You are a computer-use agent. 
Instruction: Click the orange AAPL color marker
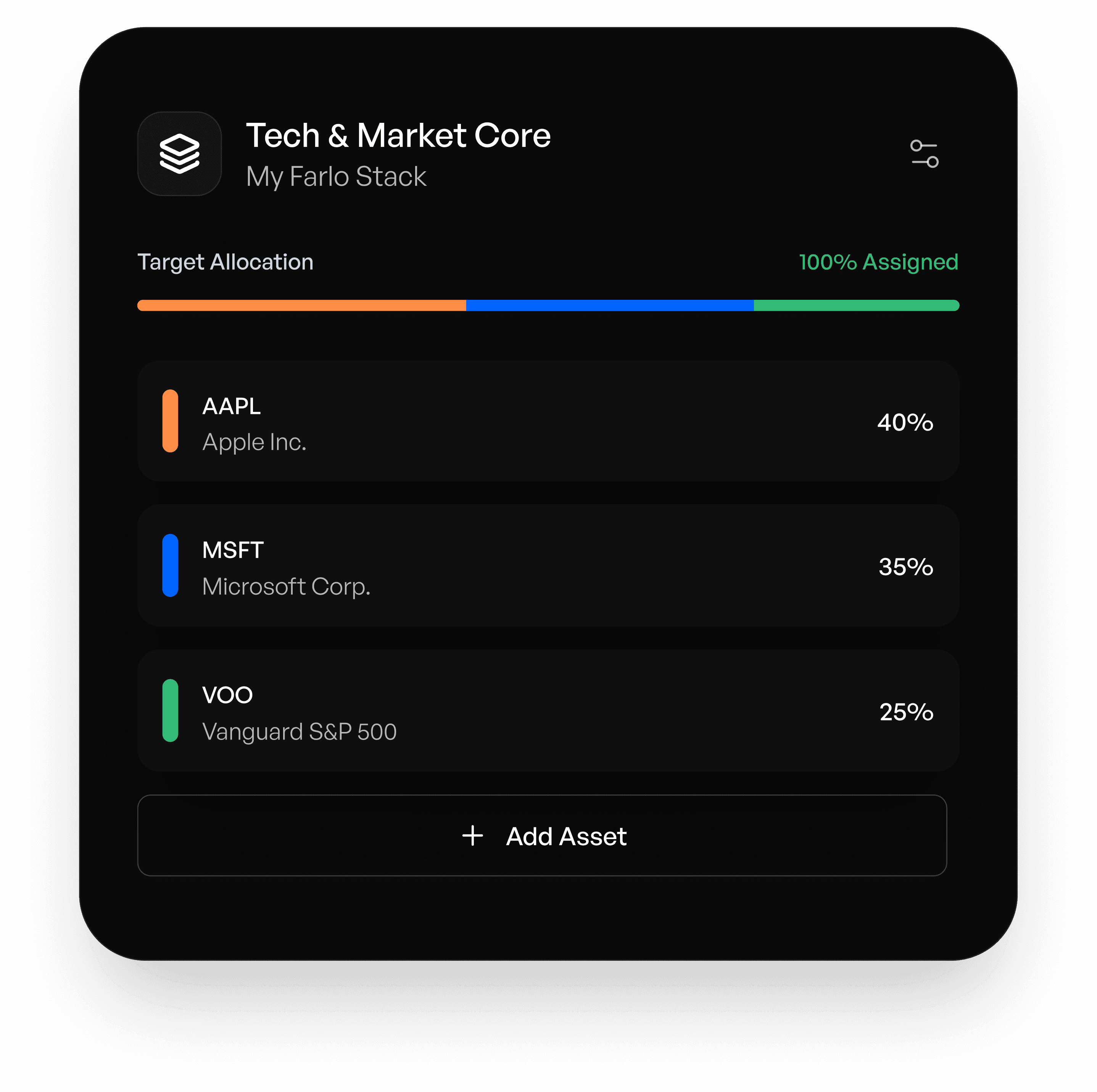(170, 421)
